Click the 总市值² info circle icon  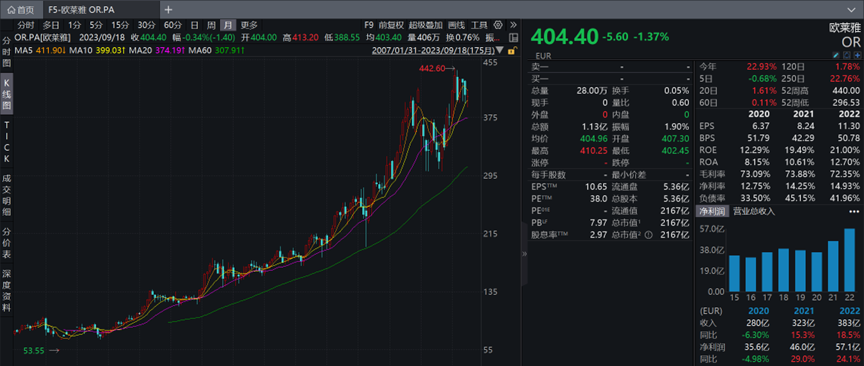(648, 235)
